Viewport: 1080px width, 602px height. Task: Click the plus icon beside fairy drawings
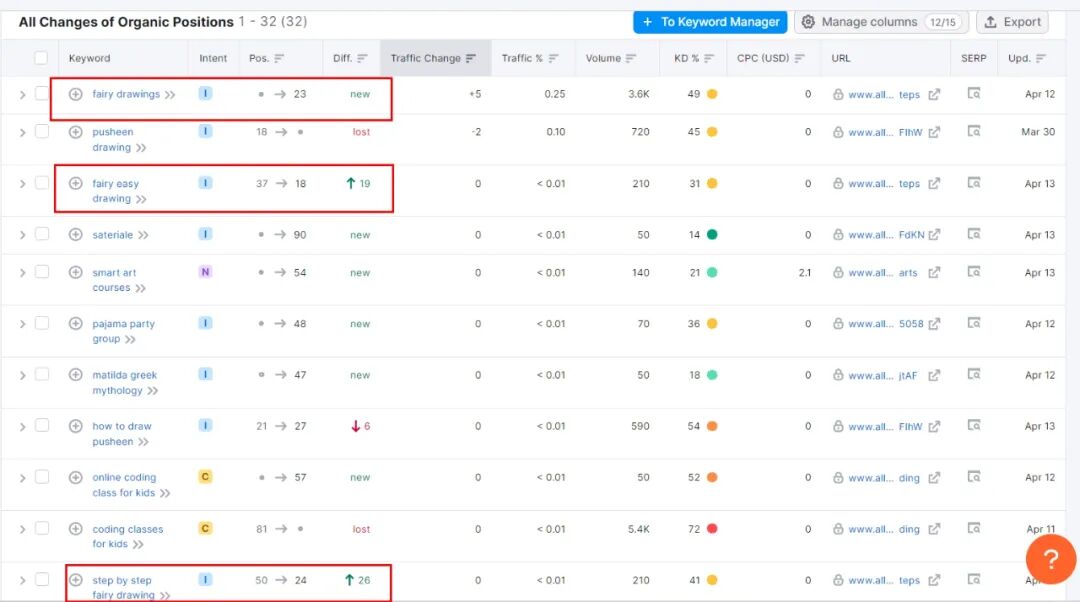click(x=75, y=94)
